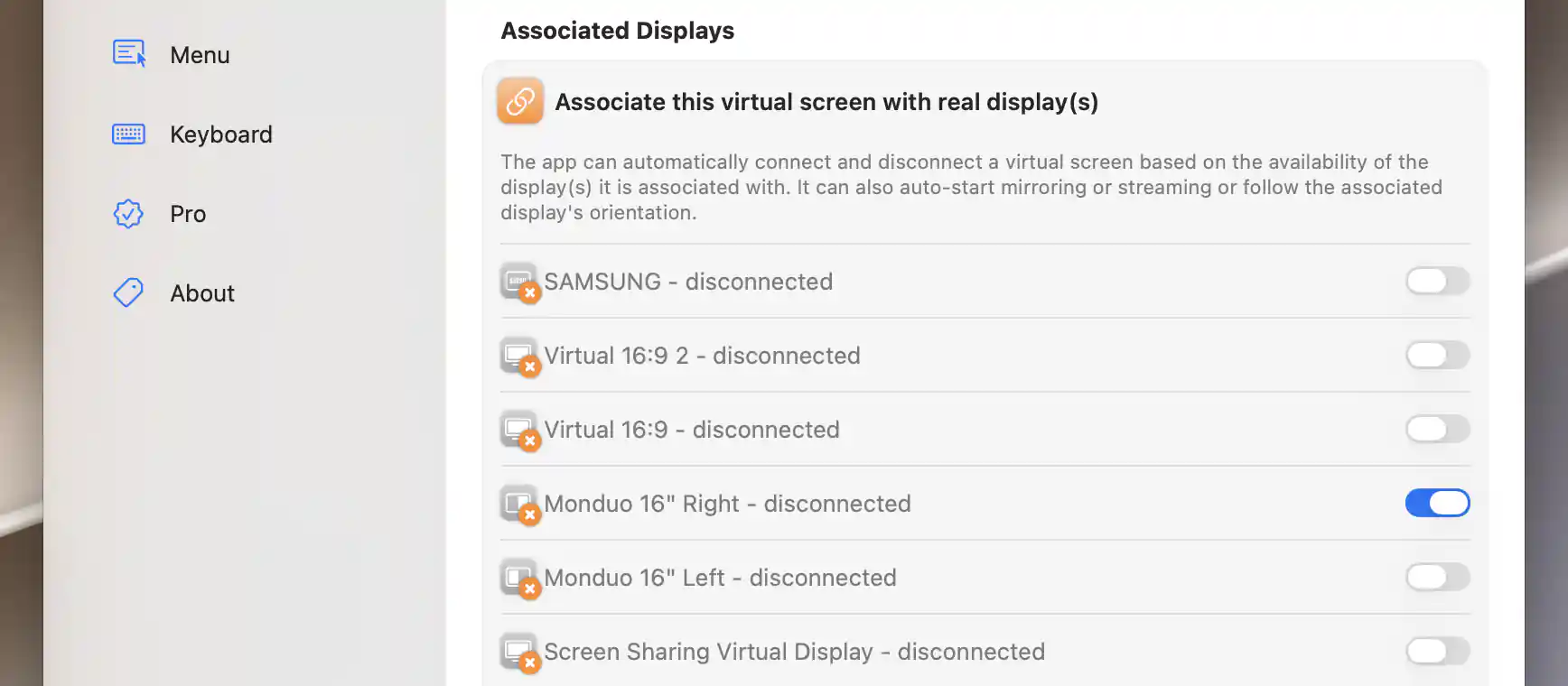
Task: Click the Screen Sharing Virtual Display icon
Action: coord(520,653)
